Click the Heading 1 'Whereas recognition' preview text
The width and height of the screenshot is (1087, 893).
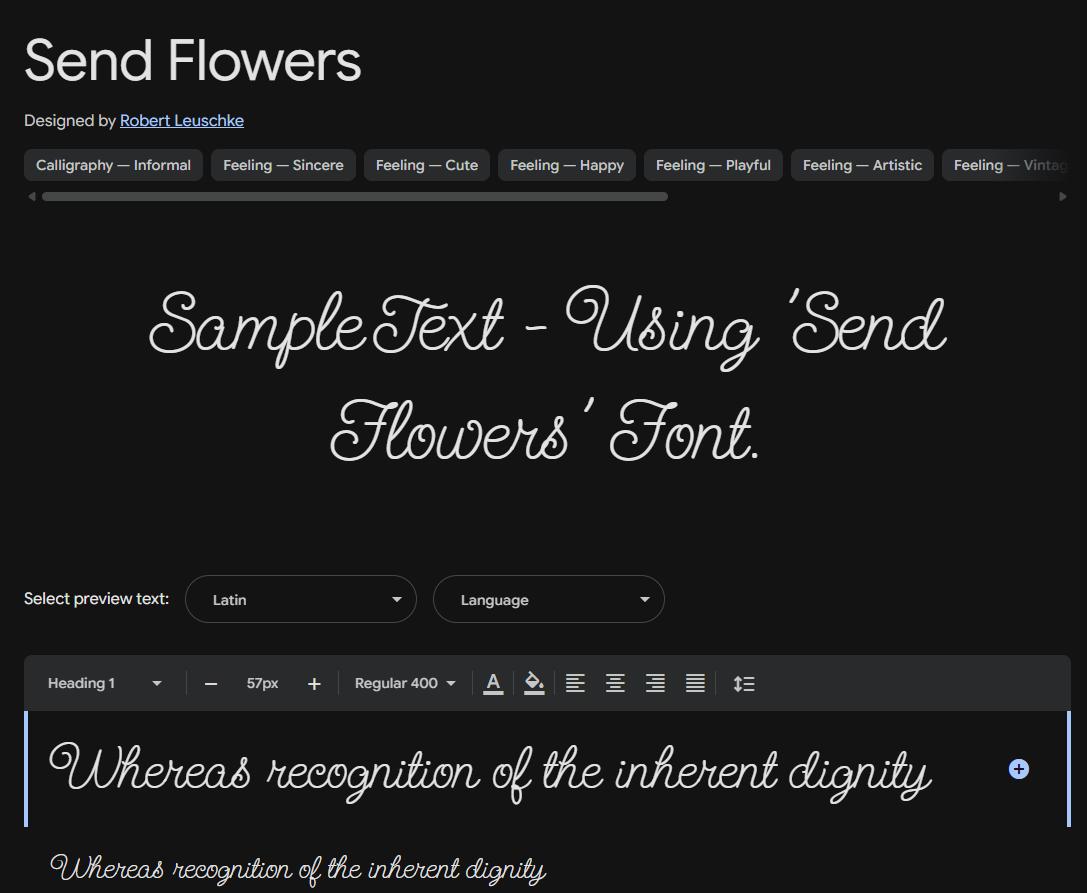tap(491, 772)
